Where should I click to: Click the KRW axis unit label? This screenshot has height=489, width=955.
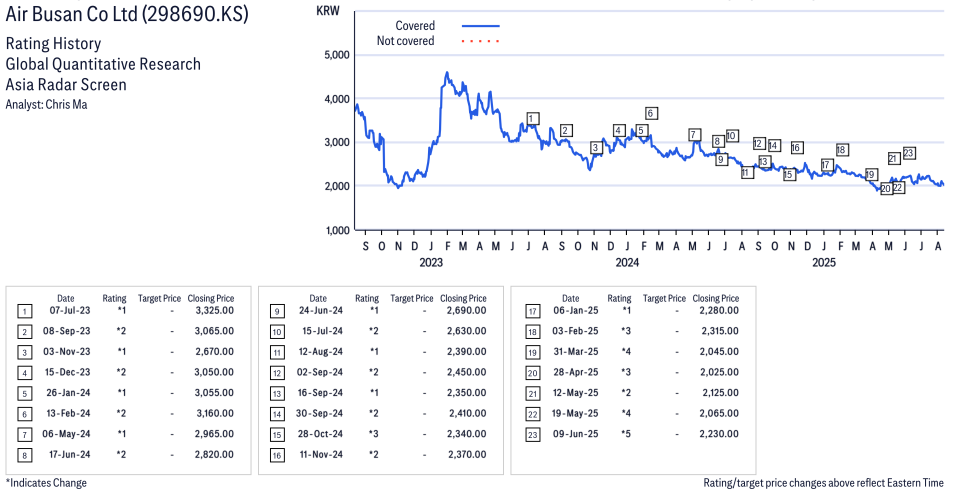pos(328,11)
